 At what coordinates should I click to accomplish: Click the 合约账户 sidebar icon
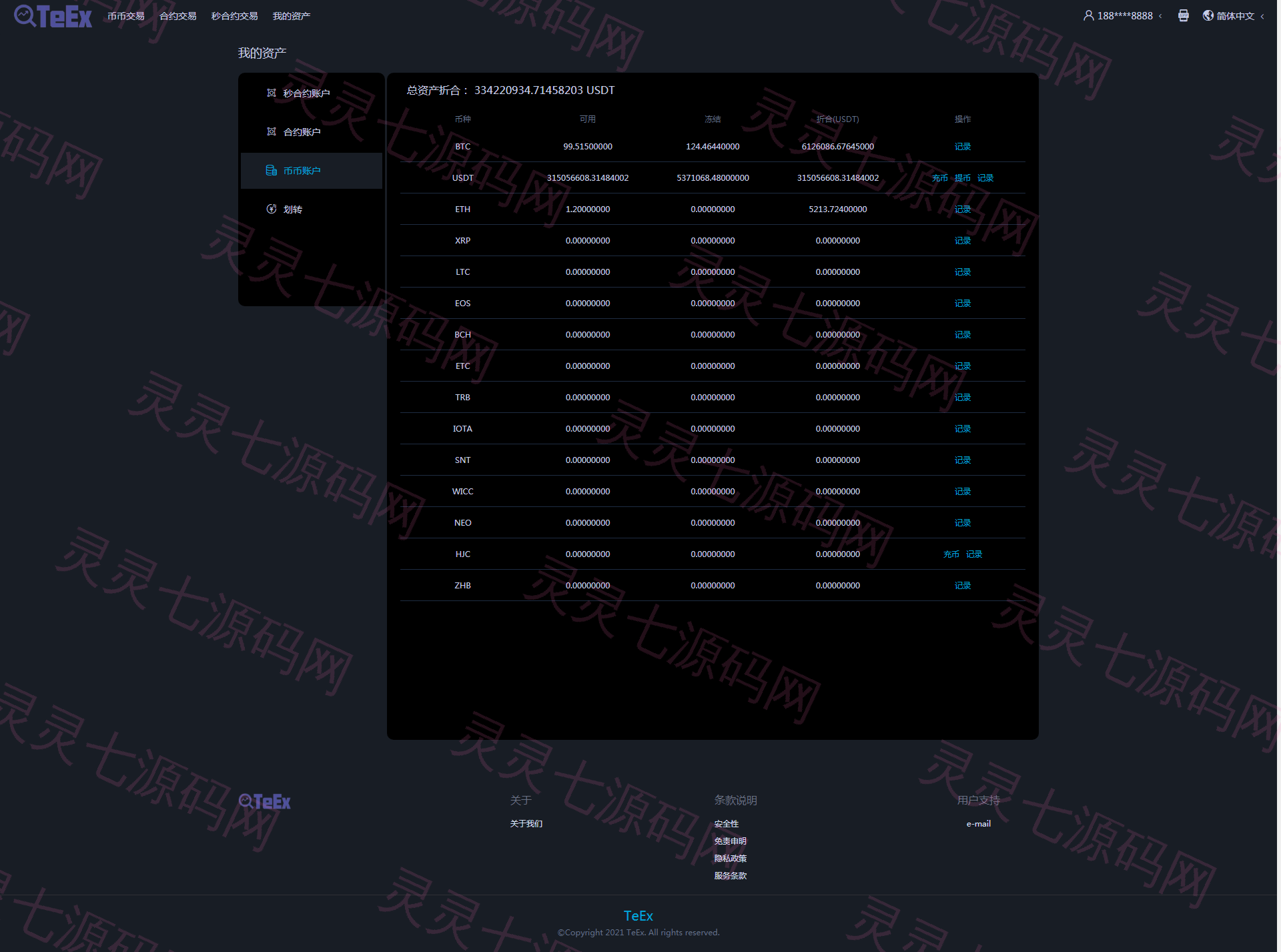click(272, 131)
